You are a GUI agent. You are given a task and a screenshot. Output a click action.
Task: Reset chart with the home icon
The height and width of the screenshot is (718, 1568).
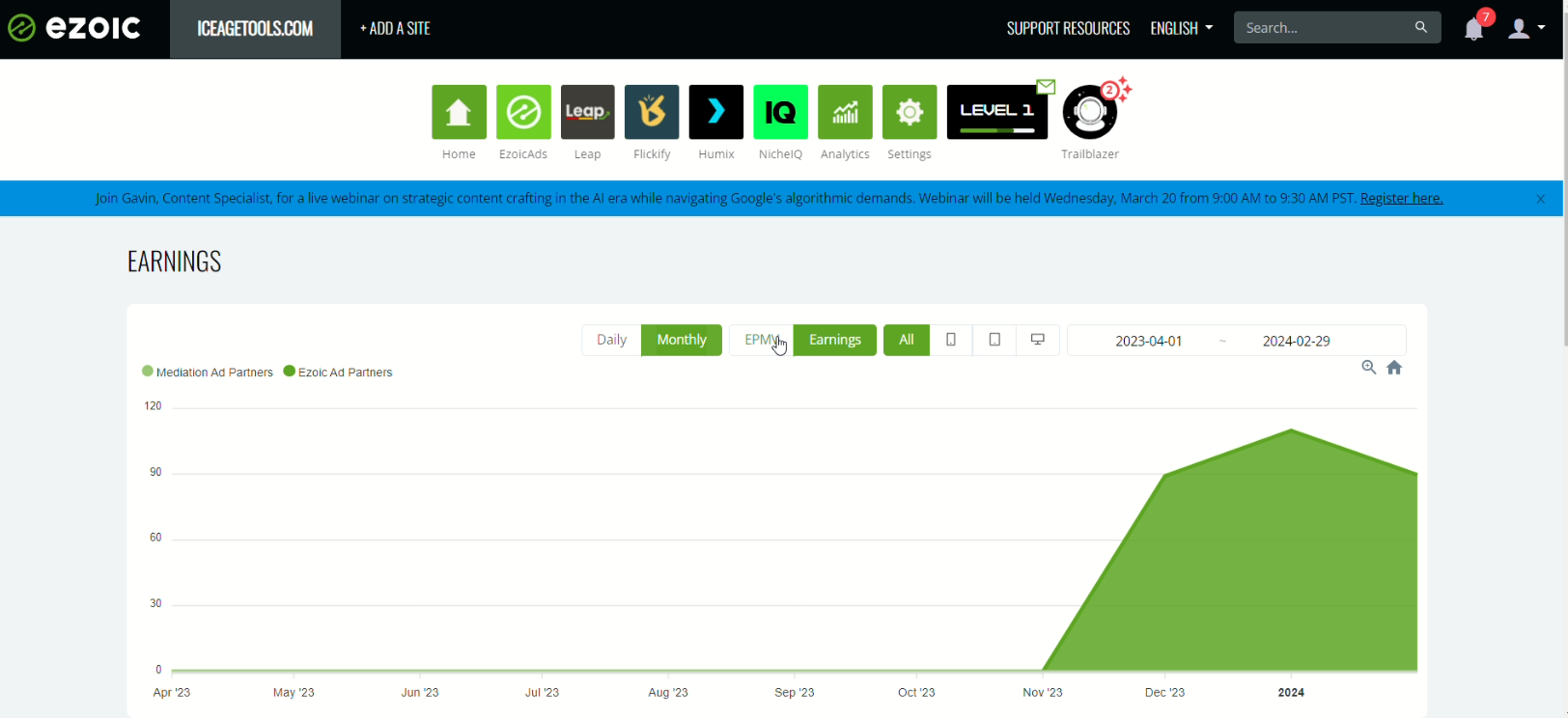tap(1394, 367)
